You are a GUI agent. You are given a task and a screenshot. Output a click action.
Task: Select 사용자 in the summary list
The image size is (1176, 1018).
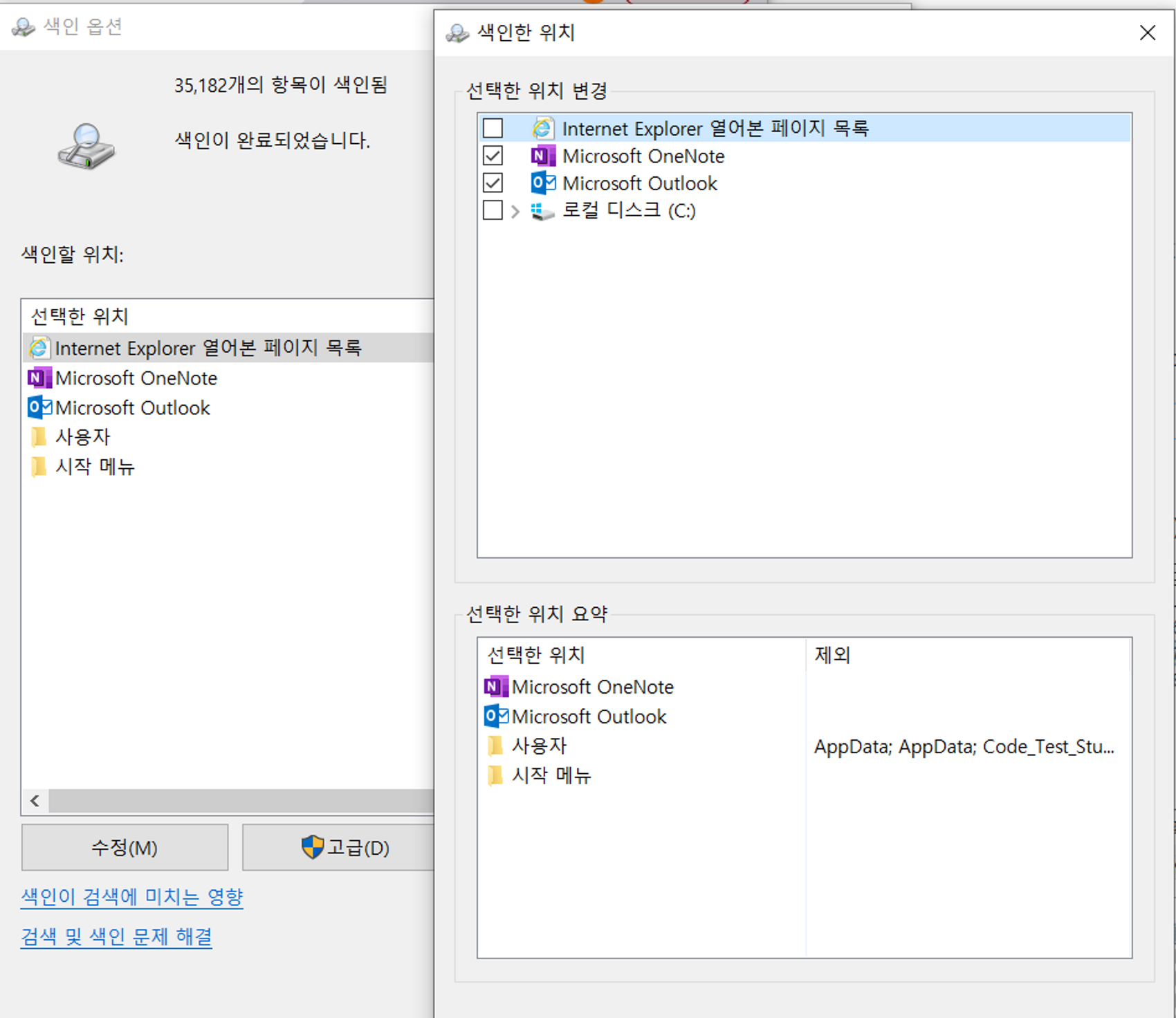coord(539,746)
